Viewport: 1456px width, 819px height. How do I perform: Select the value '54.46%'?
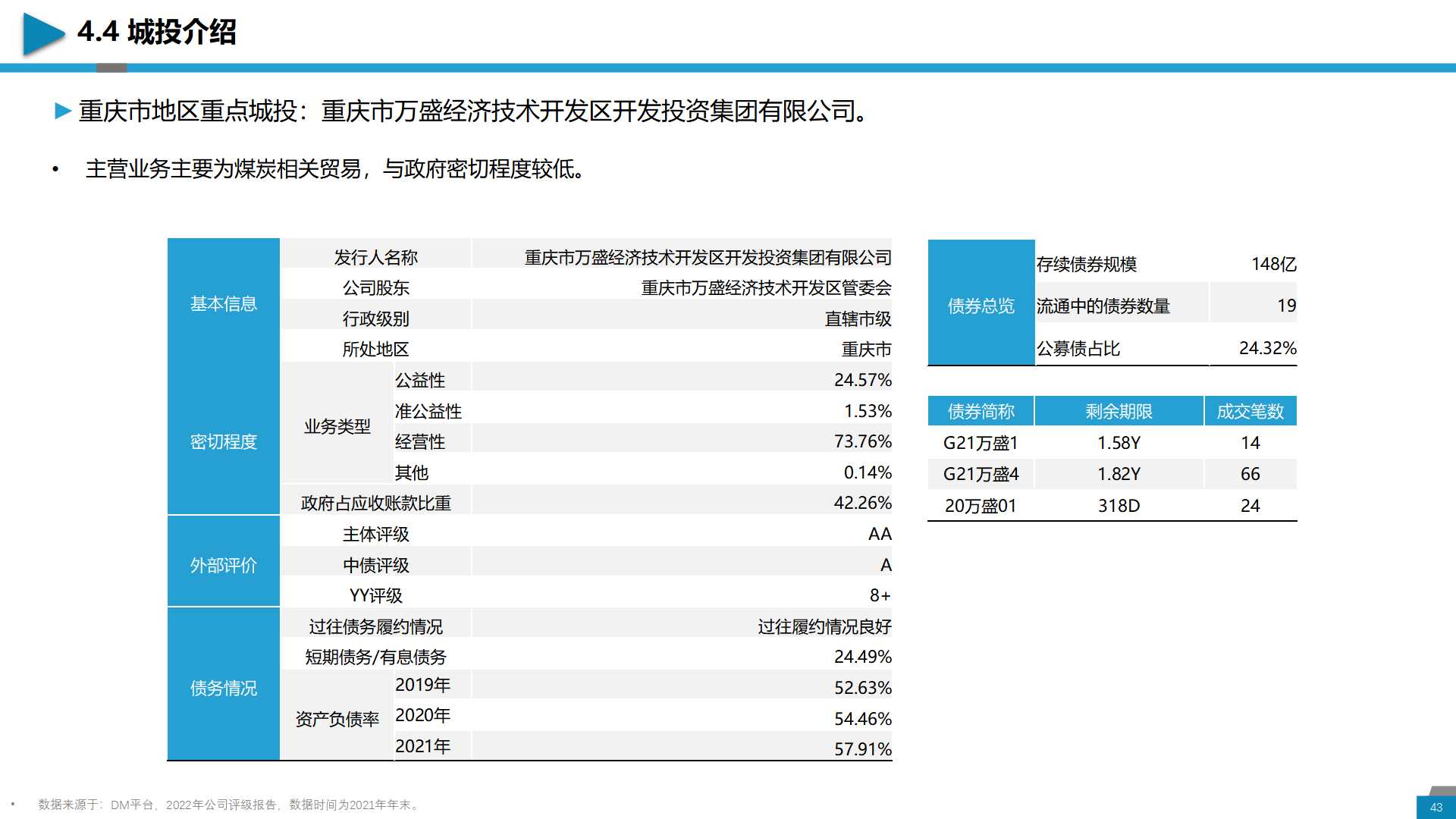click(x=863, y=719)
